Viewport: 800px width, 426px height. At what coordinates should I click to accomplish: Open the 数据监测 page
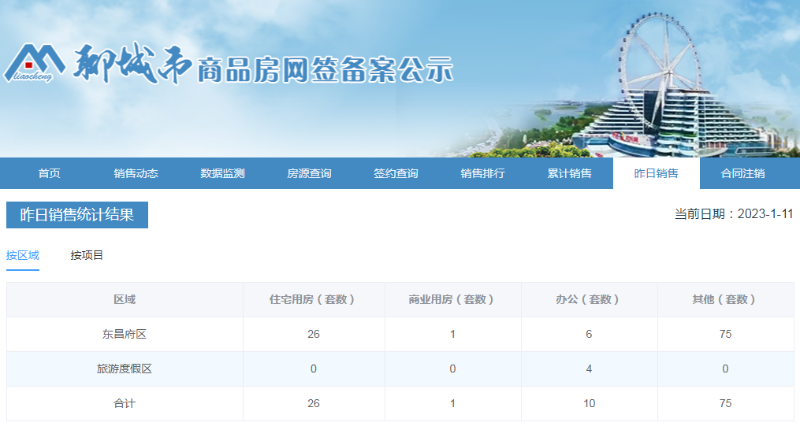coord(222,173)
